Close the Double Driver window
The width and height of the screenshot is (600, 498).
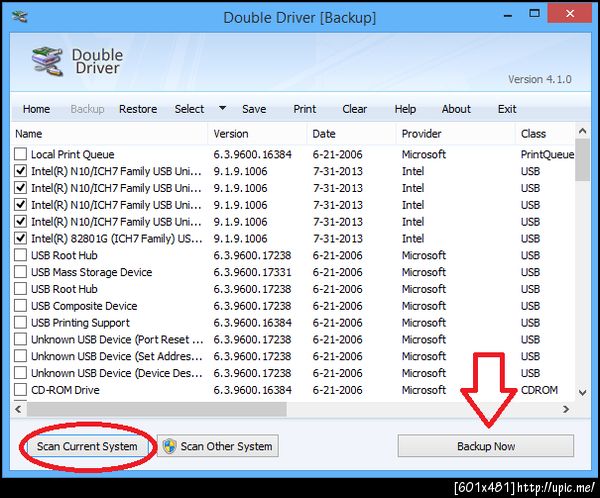coord(570,14)
